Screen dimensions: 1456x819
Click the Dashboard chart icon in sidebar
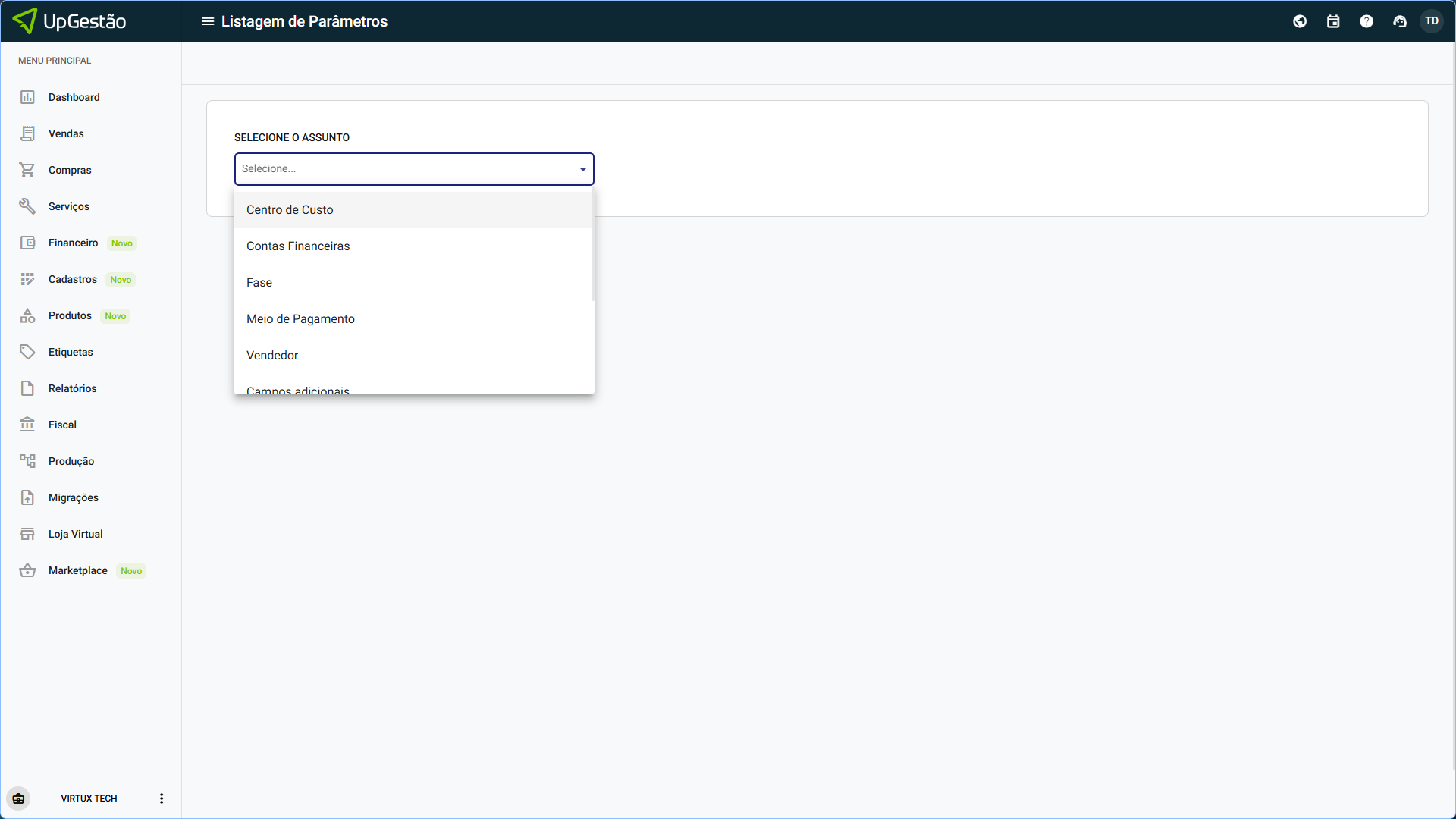[x=27, y=97]
